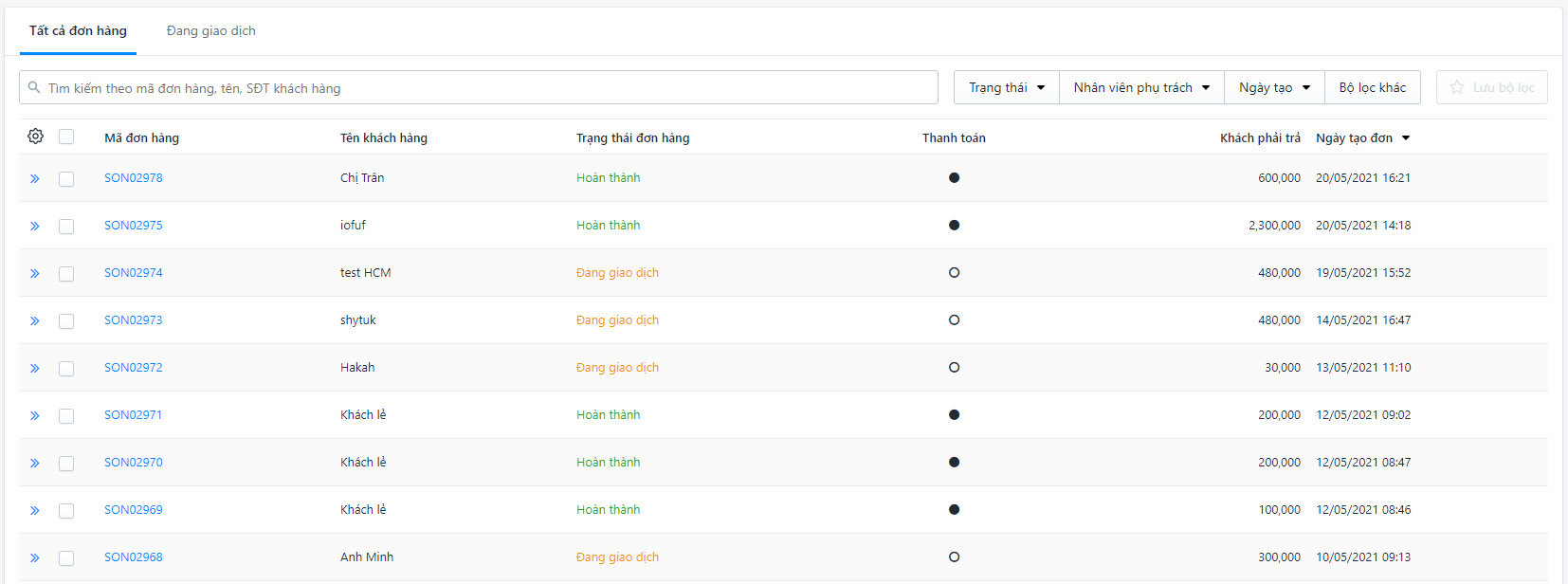Toggle the select-all orders checkbox

[66, 137]
